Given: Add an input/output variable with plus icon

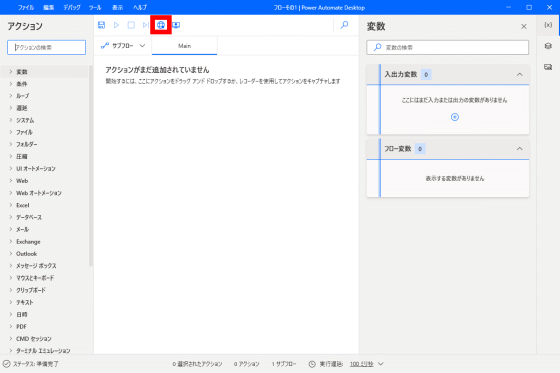Looking at the screenshot, I should 455,117.
